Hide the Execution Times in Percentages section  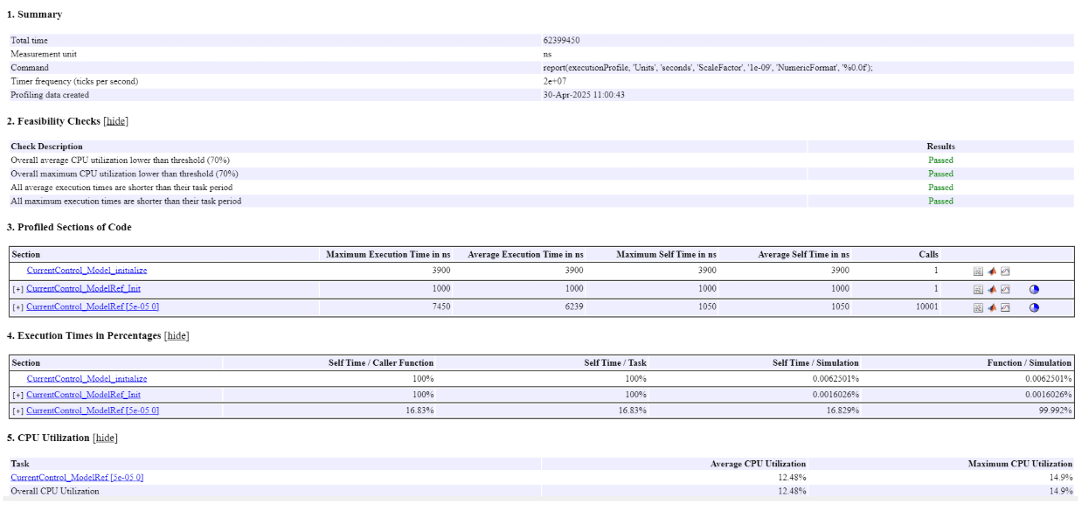pyautogui.click(x=176, y=336)
